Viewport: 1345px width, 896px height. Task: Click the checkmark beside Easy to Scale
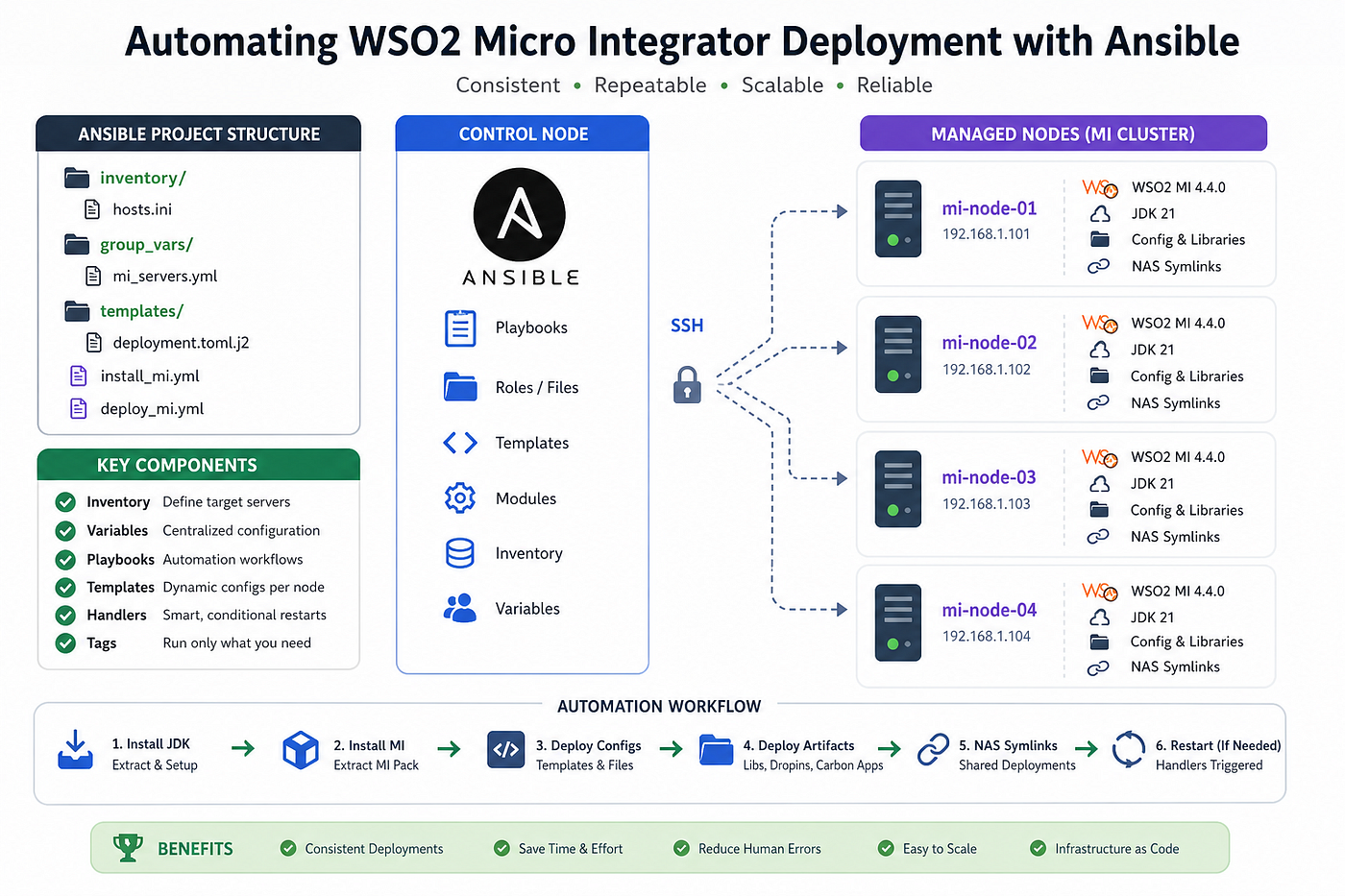[886, 848]
